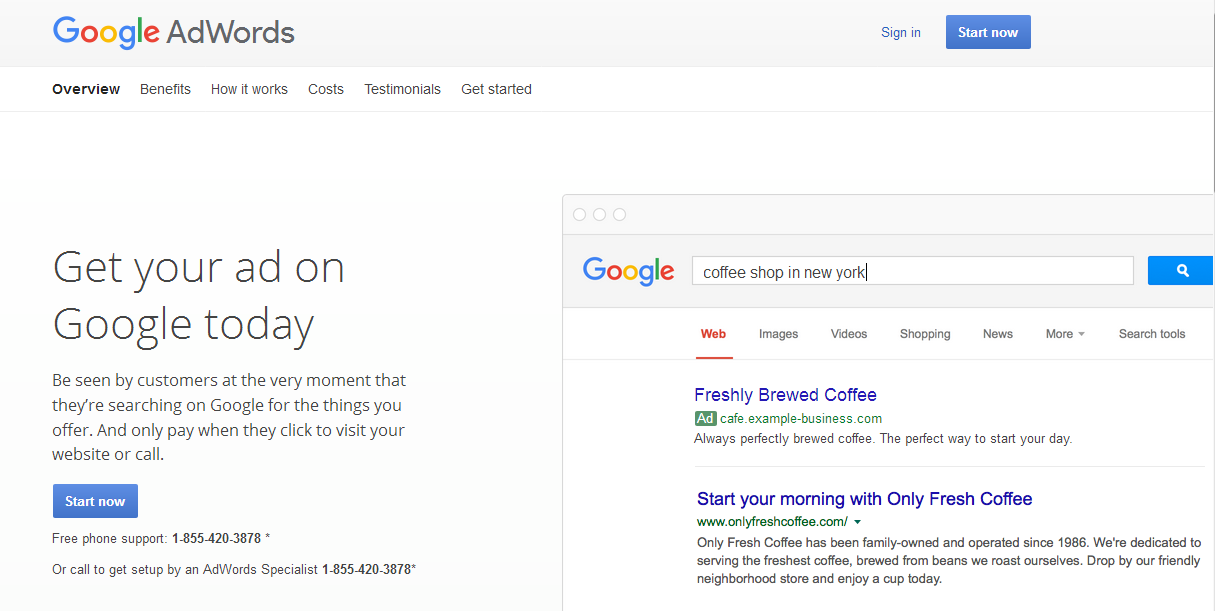The image size is (1215, 611).
Task: Open the onlyfreshcoffee.com URL dropdown arrow
Action: 858,522
